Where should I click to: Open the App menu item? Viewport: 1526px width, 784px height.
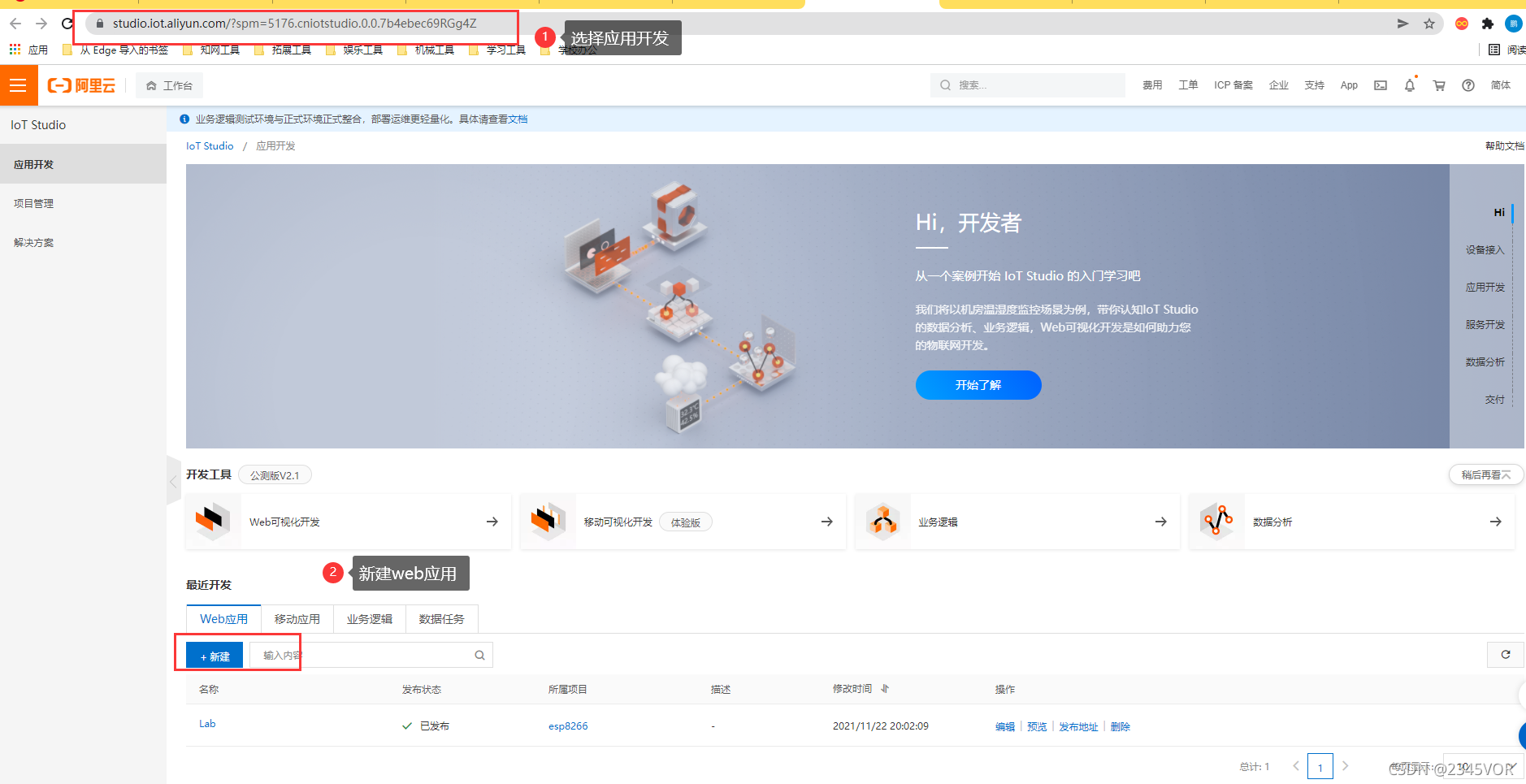(x=1349, y=85)
